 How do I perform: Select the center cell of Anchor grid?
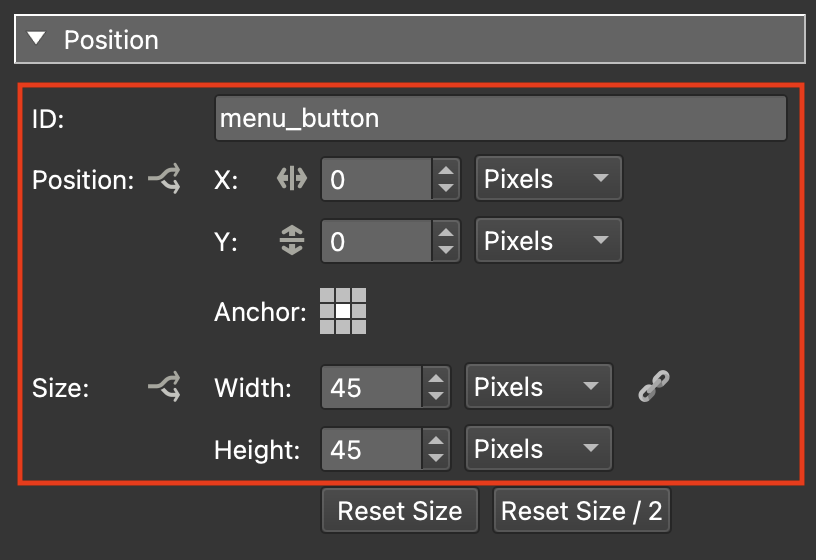tap(343, 311)
